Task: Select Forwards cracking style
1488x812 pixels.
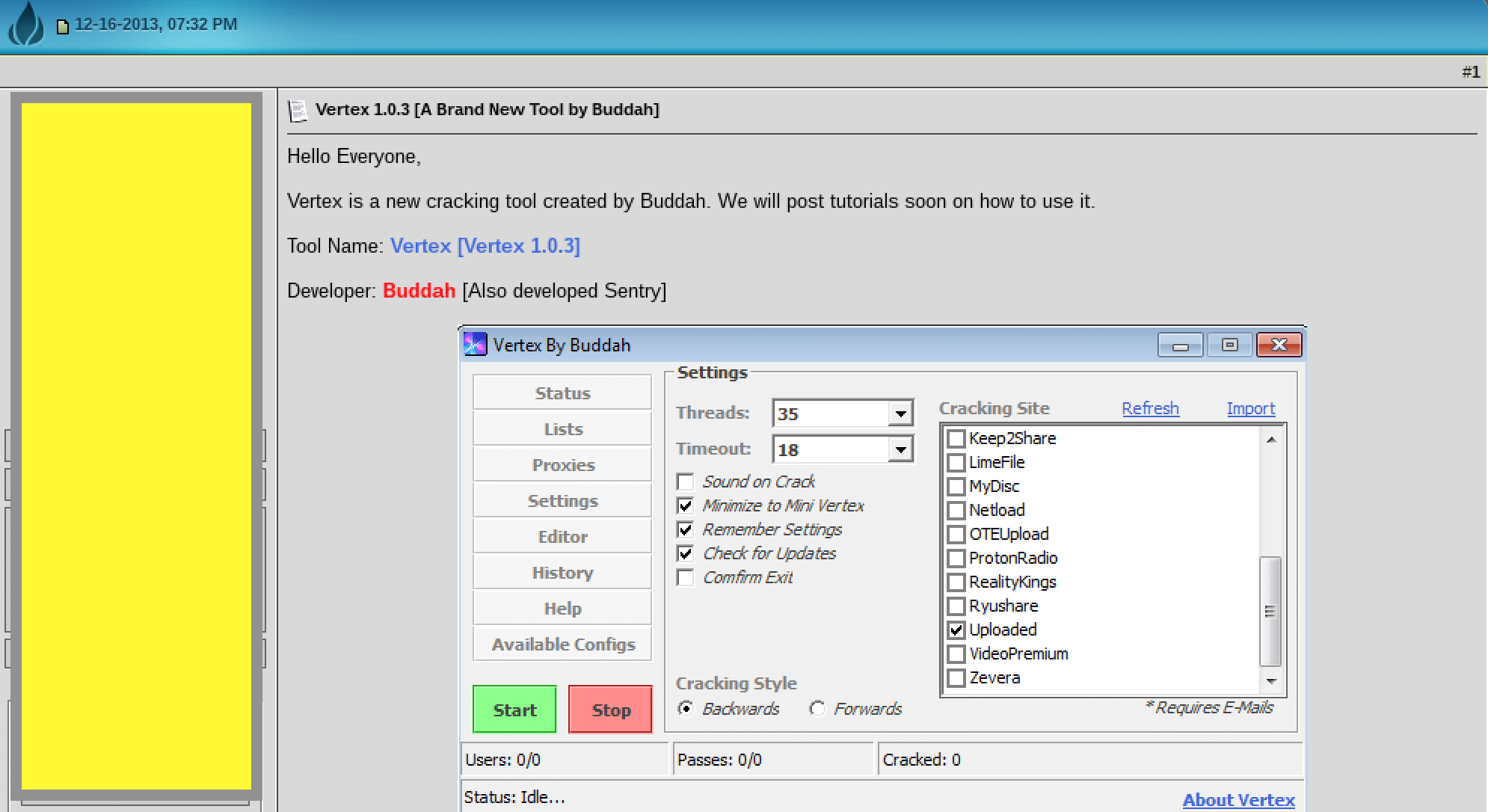Action: click(x=817, y=708)
